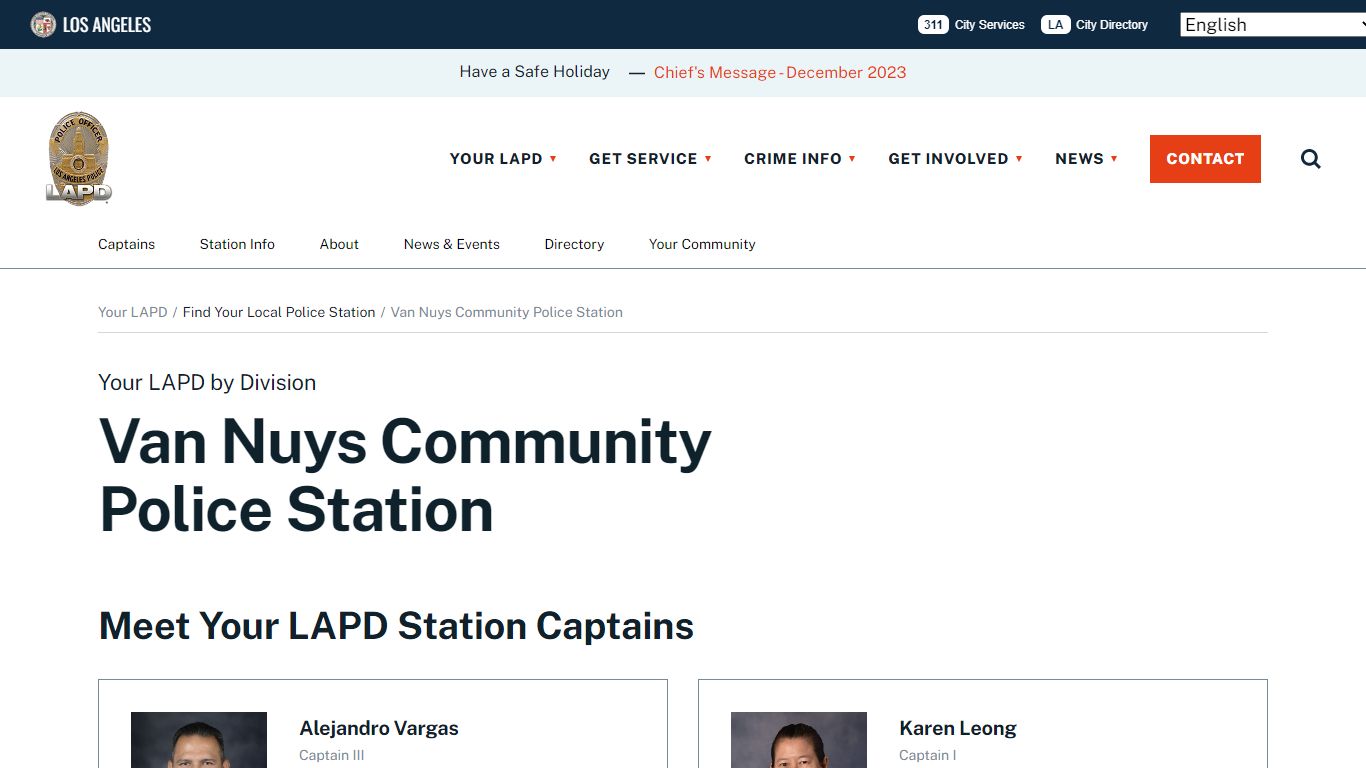1366x768 pixels.
Task: Open the search magnifier icon
Action: [1310, 159]
